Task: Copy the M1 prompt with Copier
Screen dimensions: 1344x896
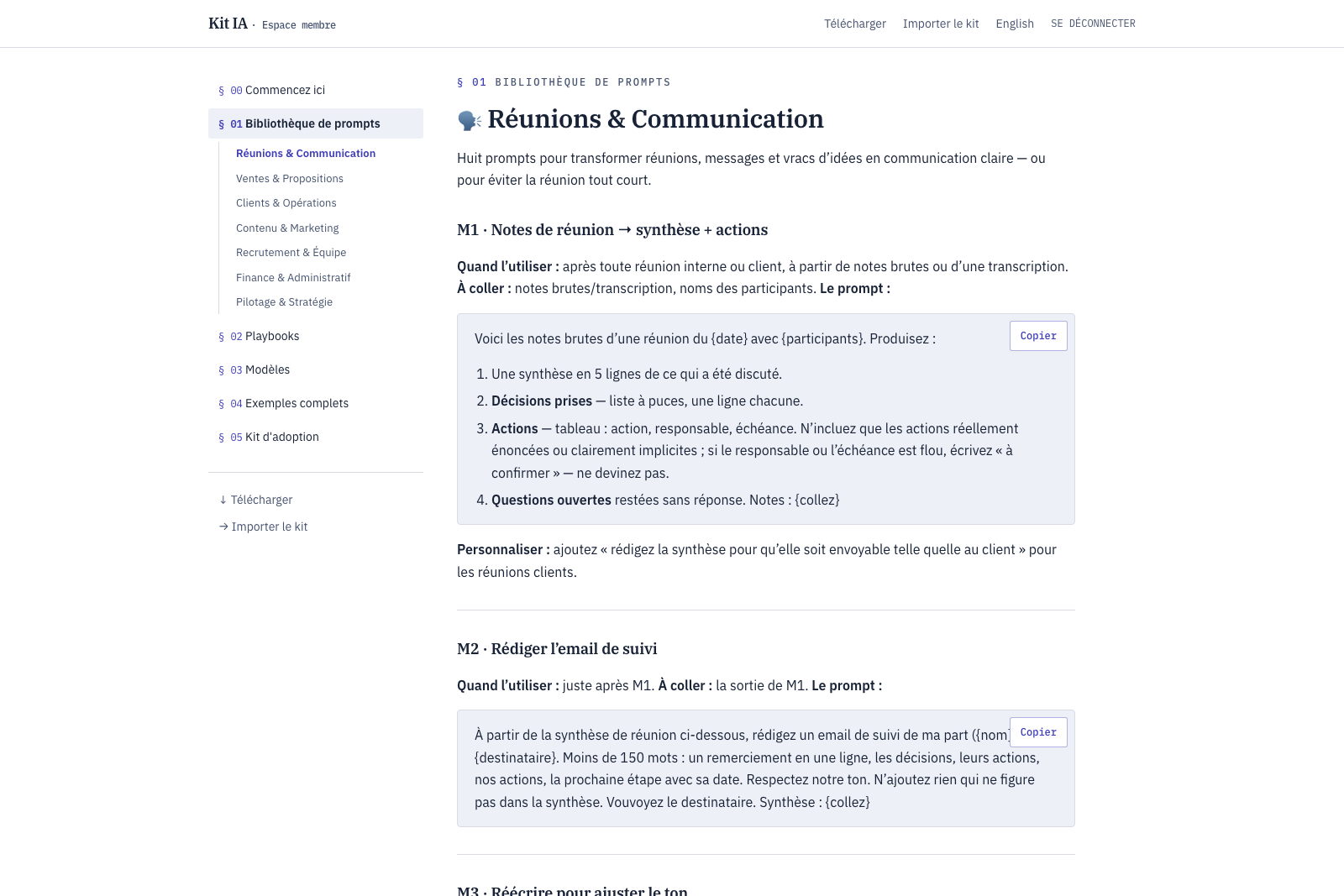Action: pos(1038,336)
